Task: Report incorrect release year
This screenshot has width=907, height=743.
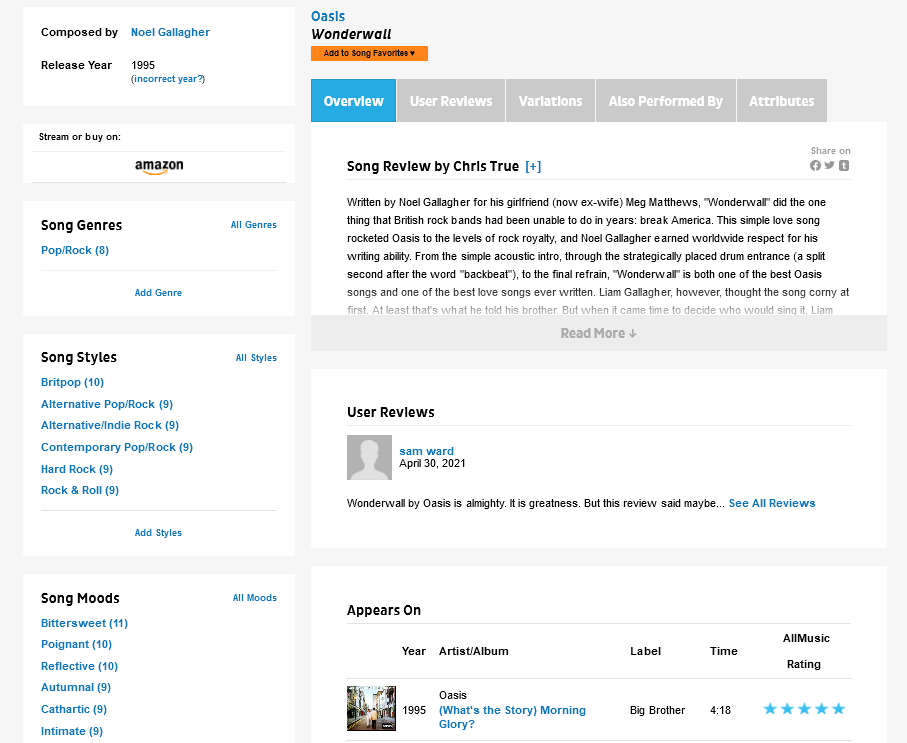Action: [x=168, y=78]
